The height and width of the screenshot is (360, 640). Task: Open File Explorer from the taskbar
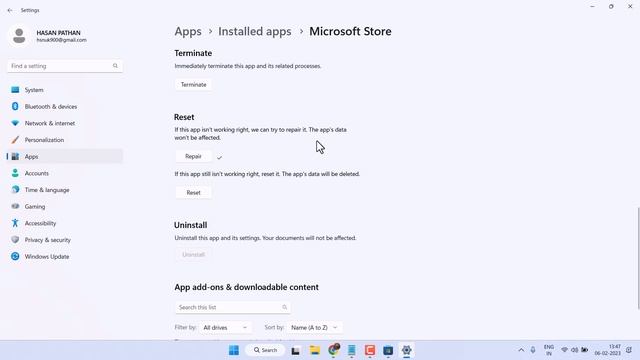coord(315,350)
